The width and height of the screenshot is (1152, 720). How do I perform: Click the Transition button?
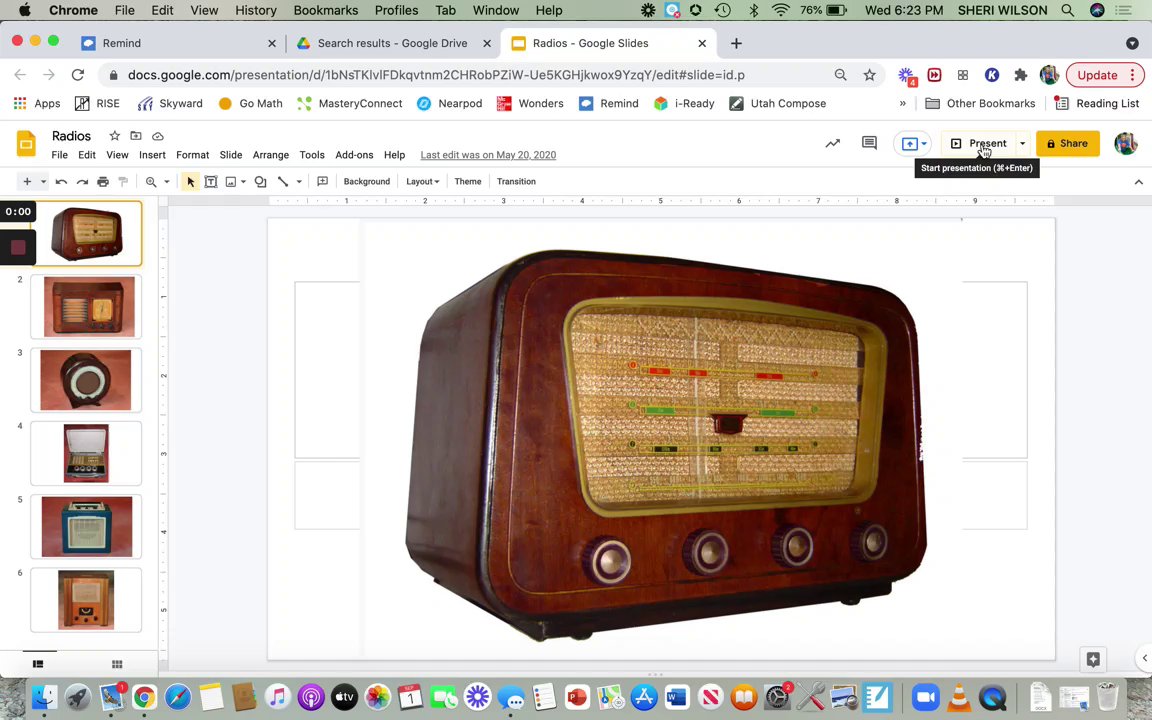[516, 181]
